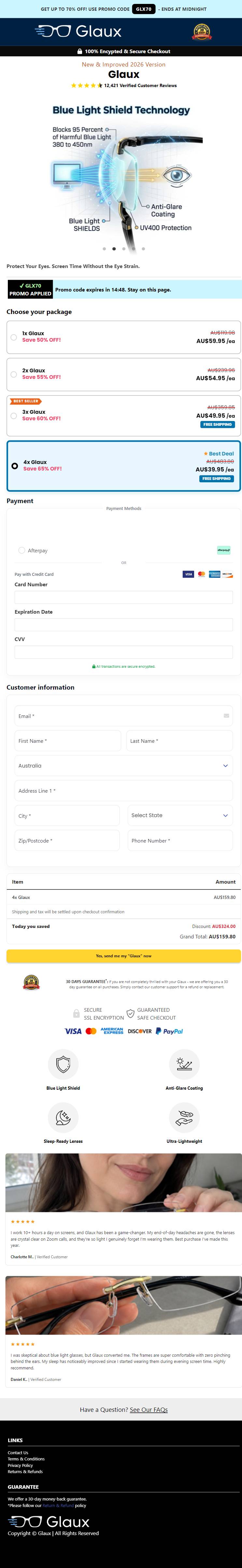The image size is (242, 1568).
Task: Go to second carousel dot under product image
Action: pyautogui.click(x=114, y=249)
